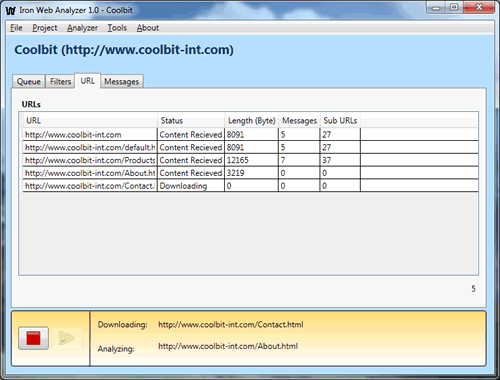Viewport: 500px width, 380px height.
Task: Switch to the Queue tab
Action: [x=29, y=81]
